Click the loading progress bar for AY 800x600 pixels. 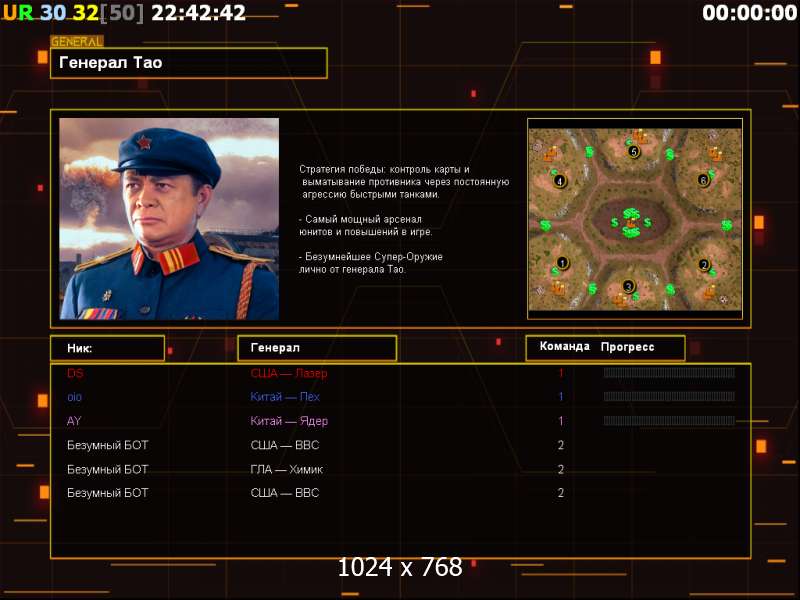coord(669,421)
